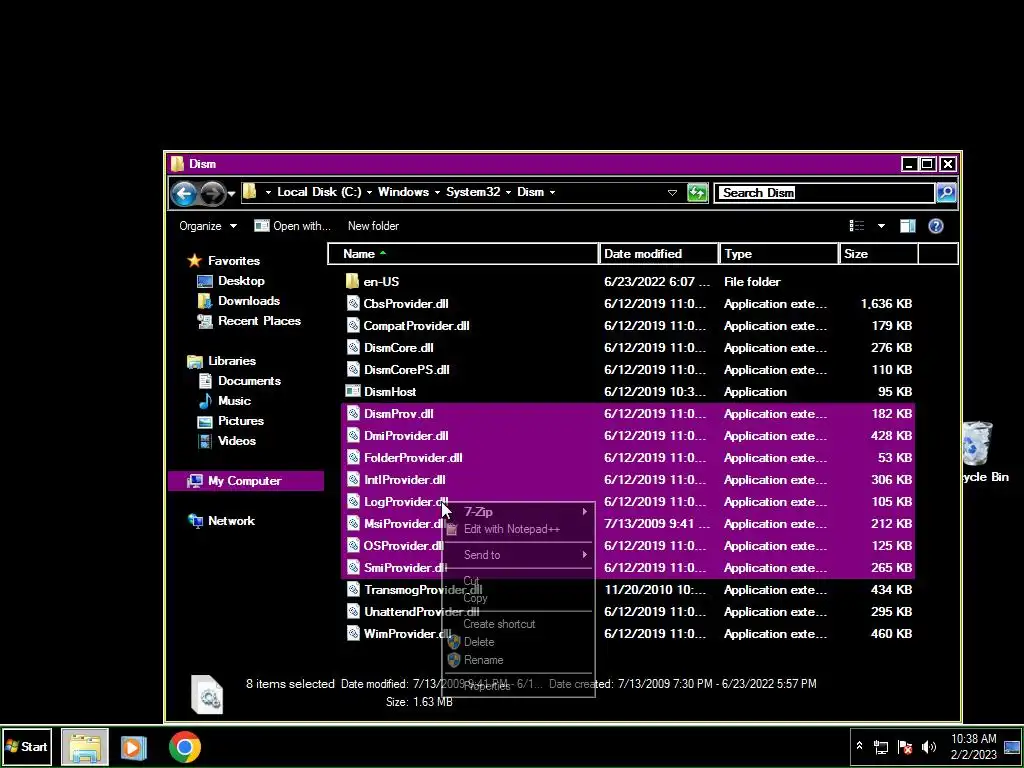Sort by the Type column header
The image size is (1024, 768).
coord(778,254)
